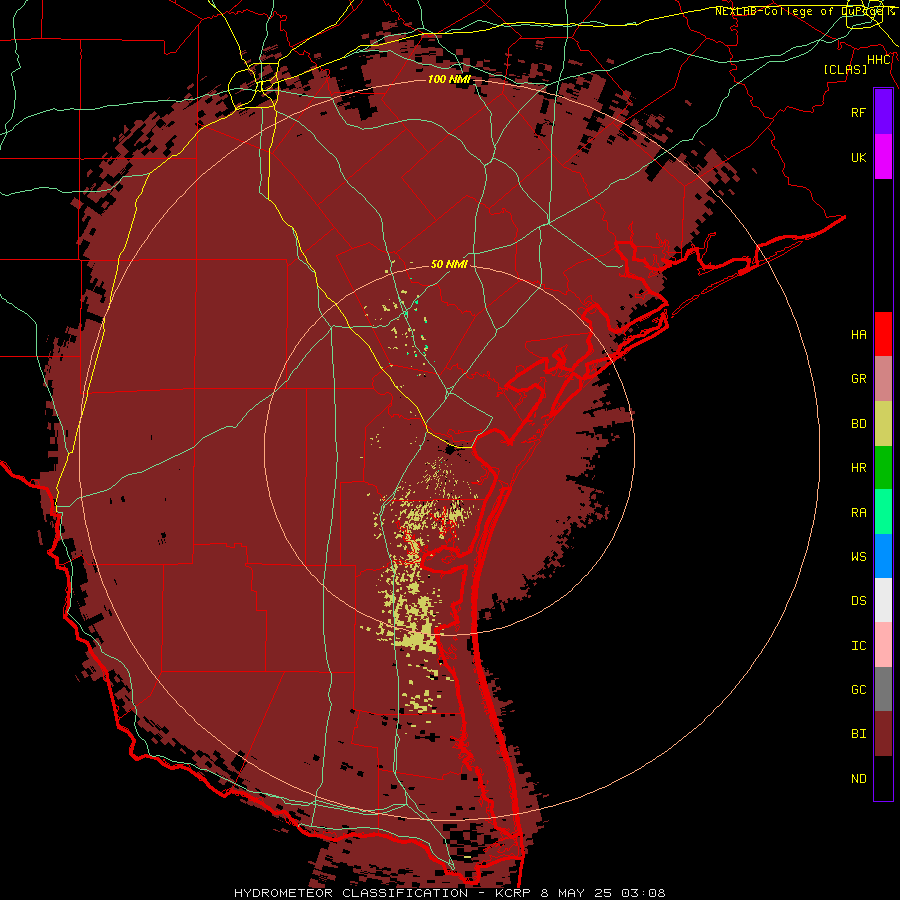This screenshot has height=900, width=900.
Task: Click the KCRP station identifier
Action: tap(513, 893)
